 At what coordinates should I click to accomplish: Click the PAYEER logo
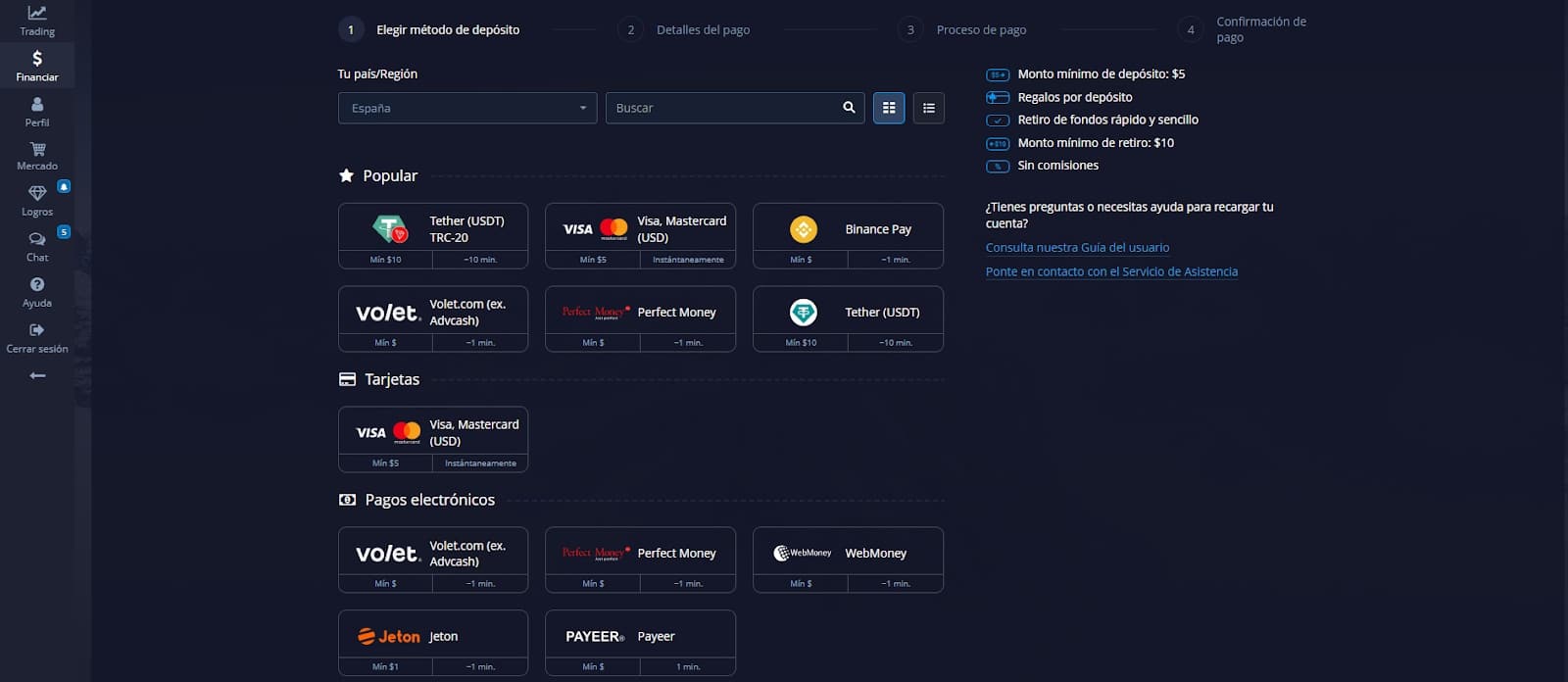595,637
